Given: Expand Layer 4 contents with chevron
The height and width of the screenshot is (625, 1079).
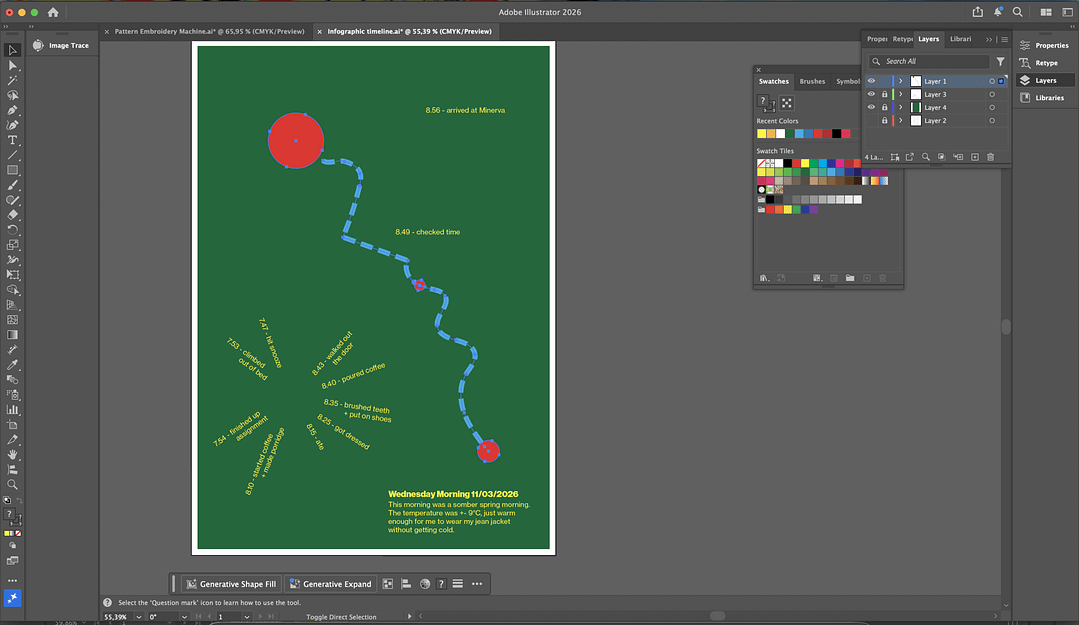Looking at the screenshot, I should click(x=900, y=107).
